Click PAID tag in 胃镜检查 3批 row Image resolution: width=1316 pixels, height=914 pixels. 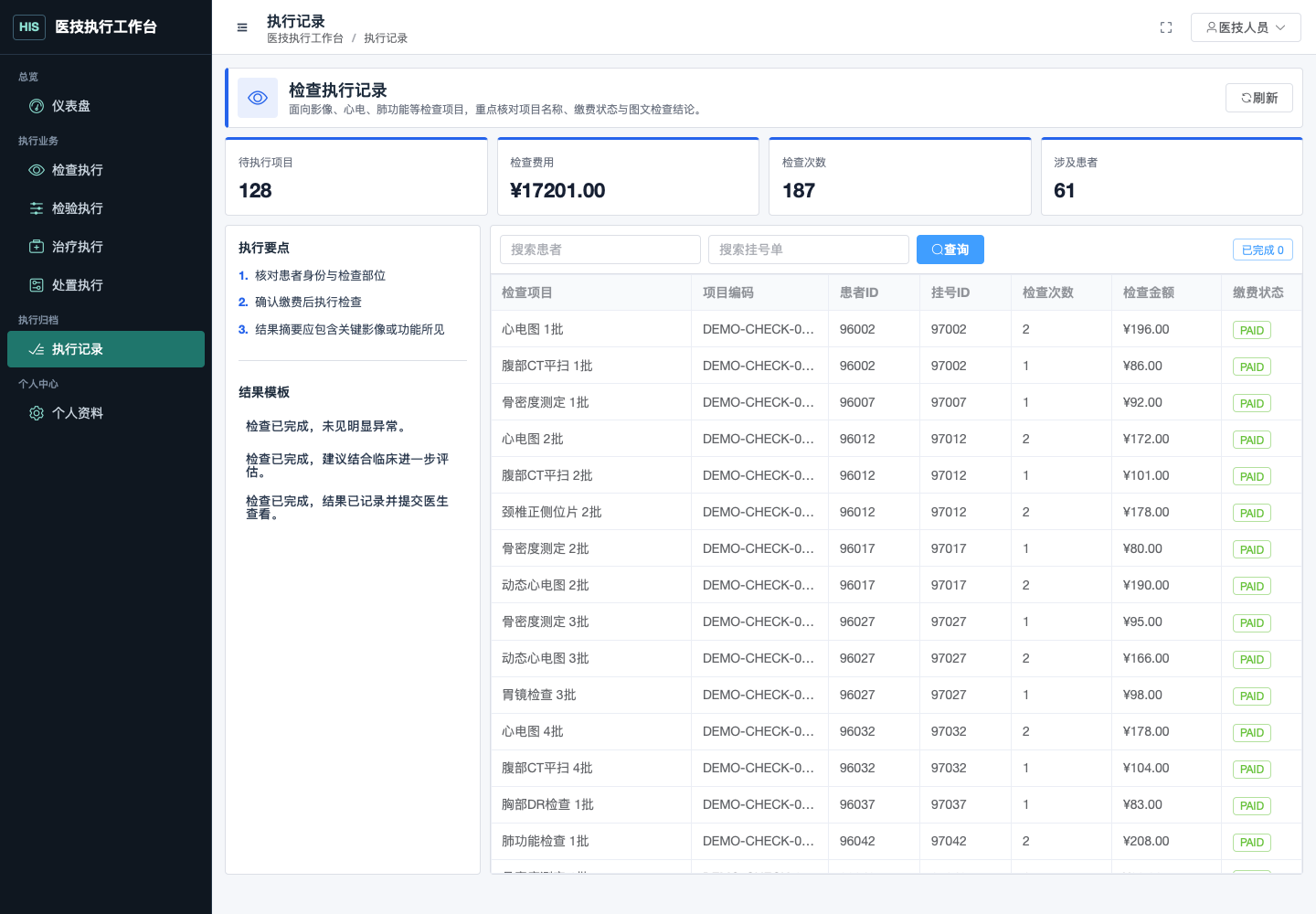click(x=1252, y=696)
